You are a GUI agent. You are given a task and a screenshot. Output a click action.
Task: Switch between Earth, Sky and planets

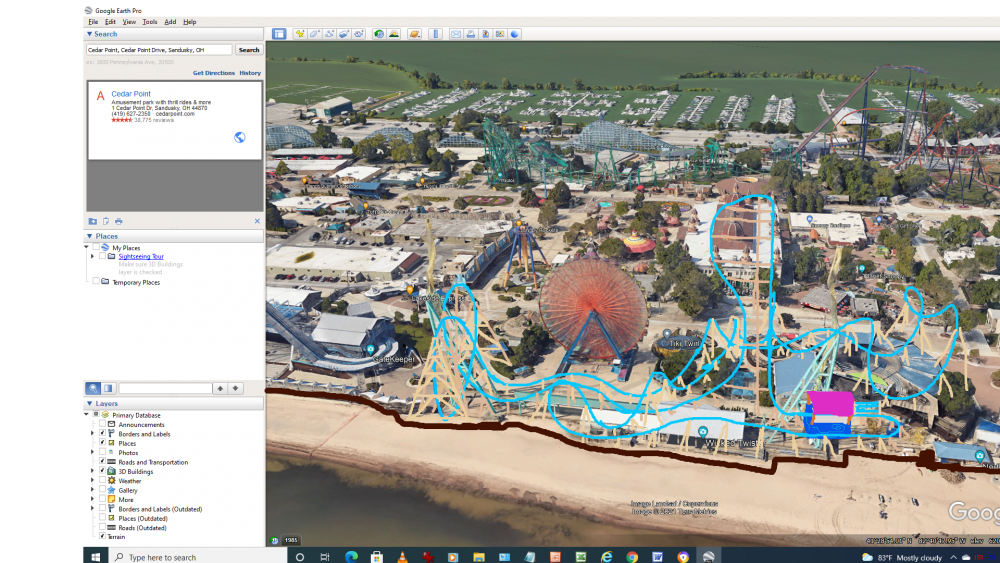415,34
